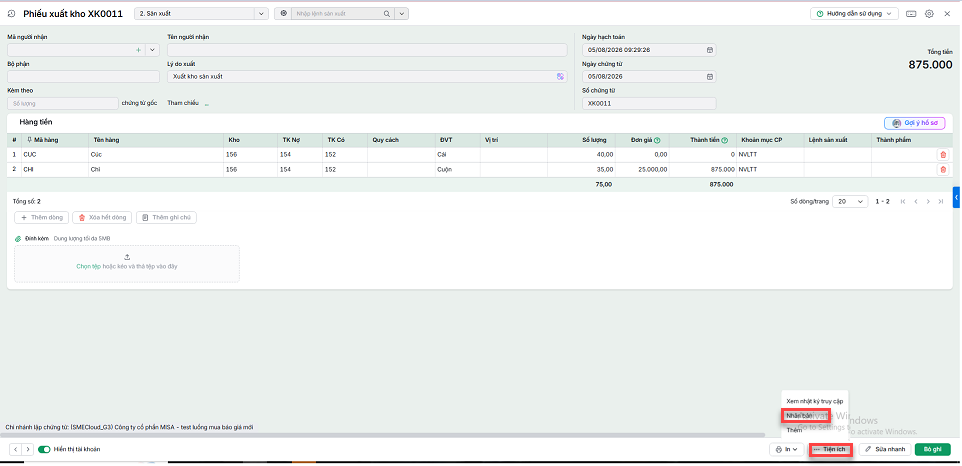Click the production order settings icon
The image size is (962, 466).
283,13
